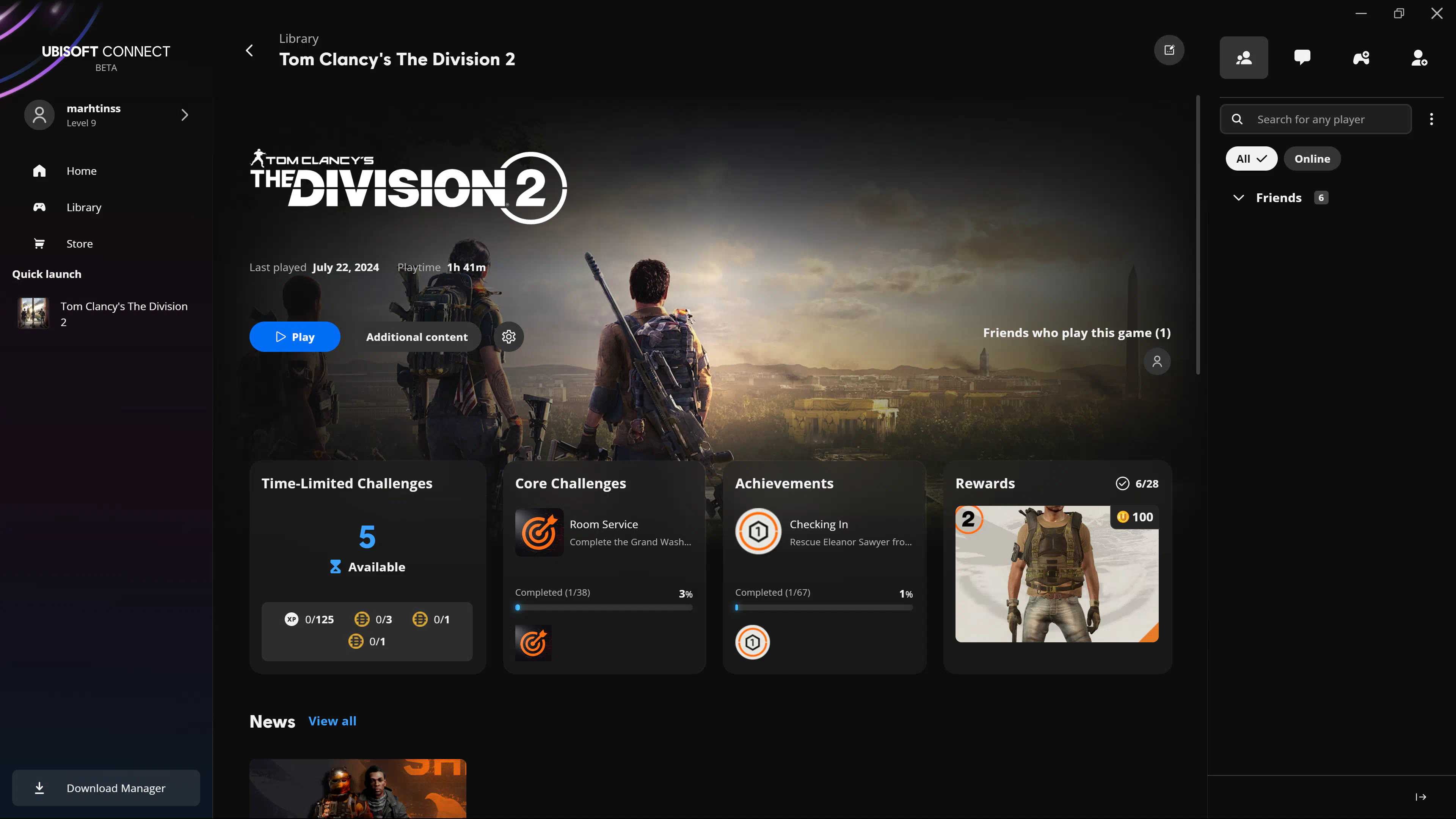Open the three-dot friends options menu
This screenshot has height=819, width=1456.
(1431, 119)
